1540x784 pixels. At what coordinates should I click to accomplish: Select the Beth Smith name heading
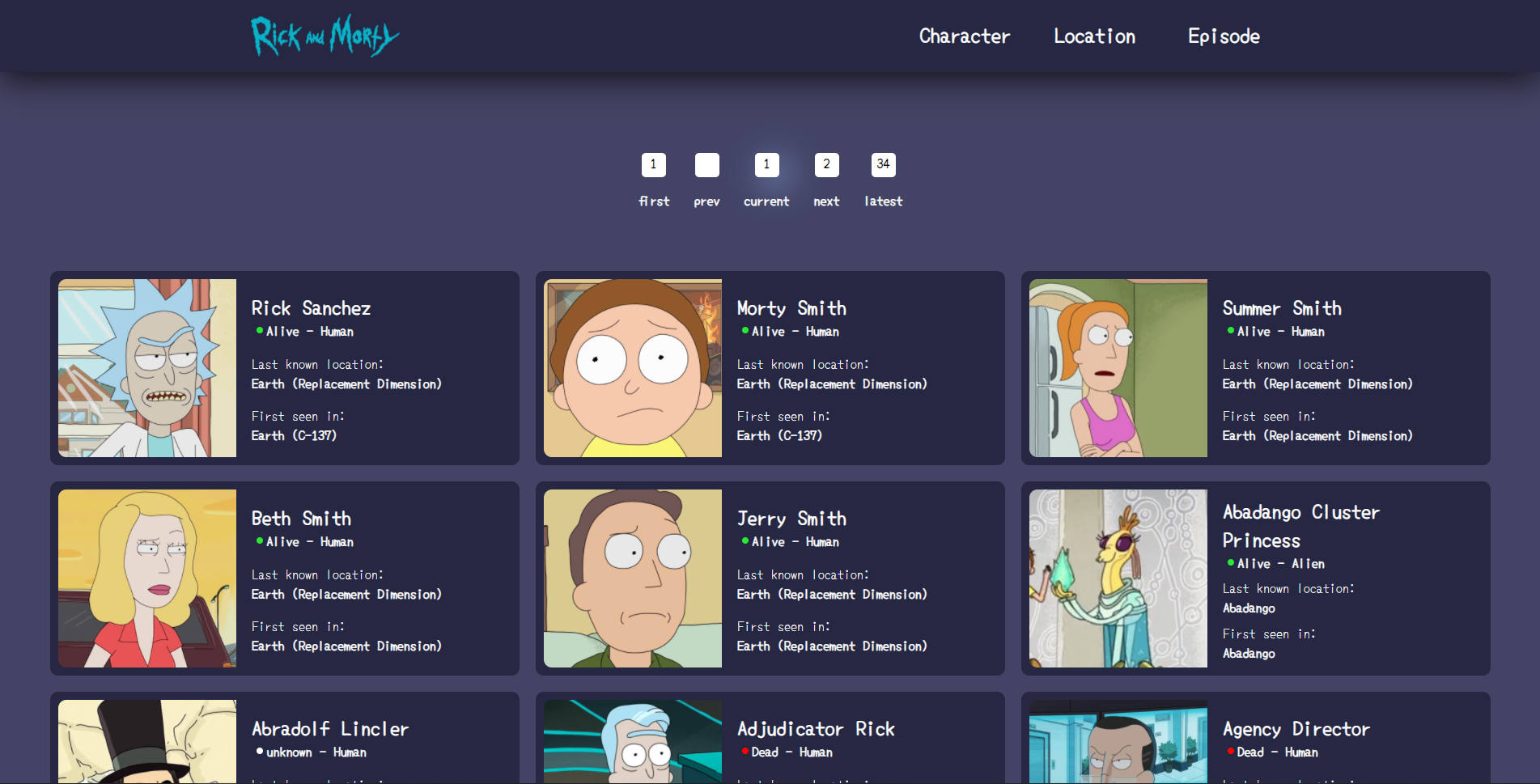point(301,519)
